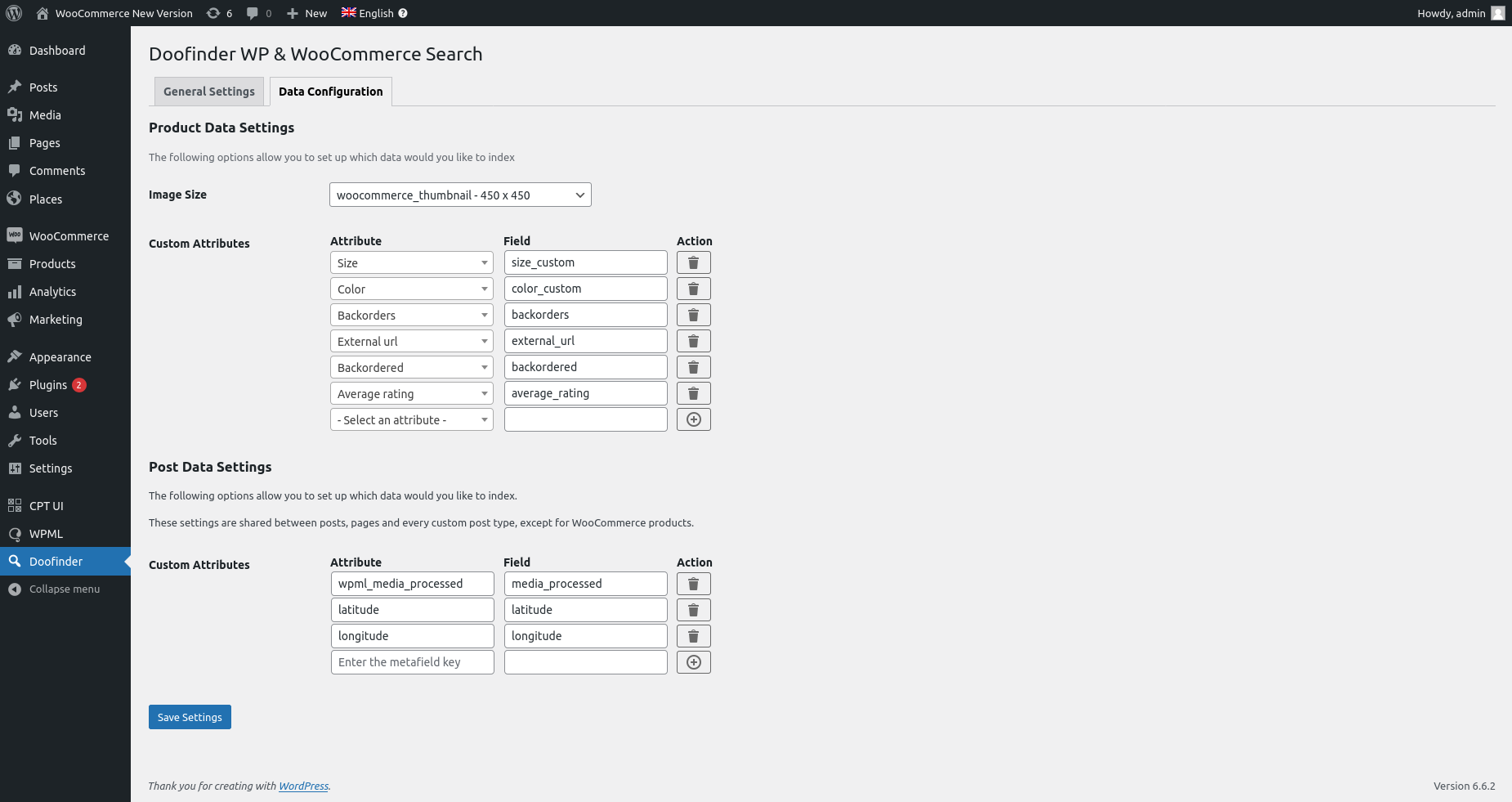Viewport: 1512px width, 802px height.
Task: Open Appearance in the sidebar
Action: (x=65, y=357)
